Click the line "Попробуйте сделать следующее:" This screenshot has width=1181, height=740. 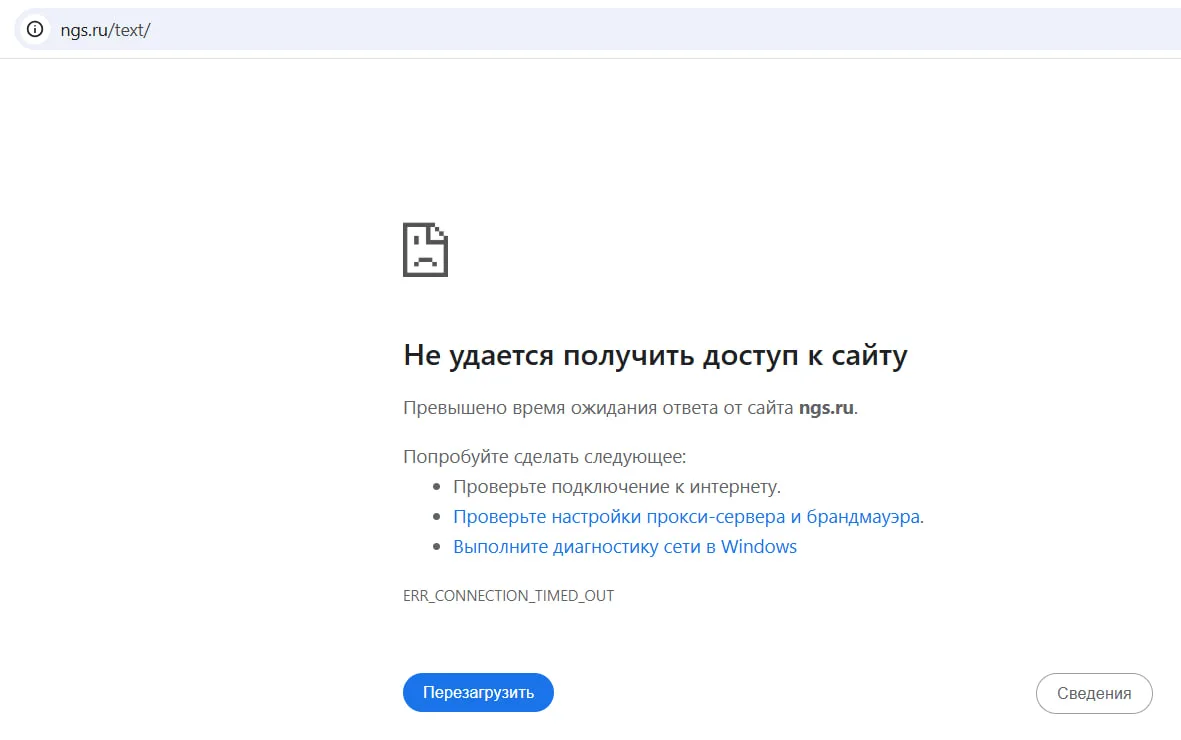coord(545,457)
